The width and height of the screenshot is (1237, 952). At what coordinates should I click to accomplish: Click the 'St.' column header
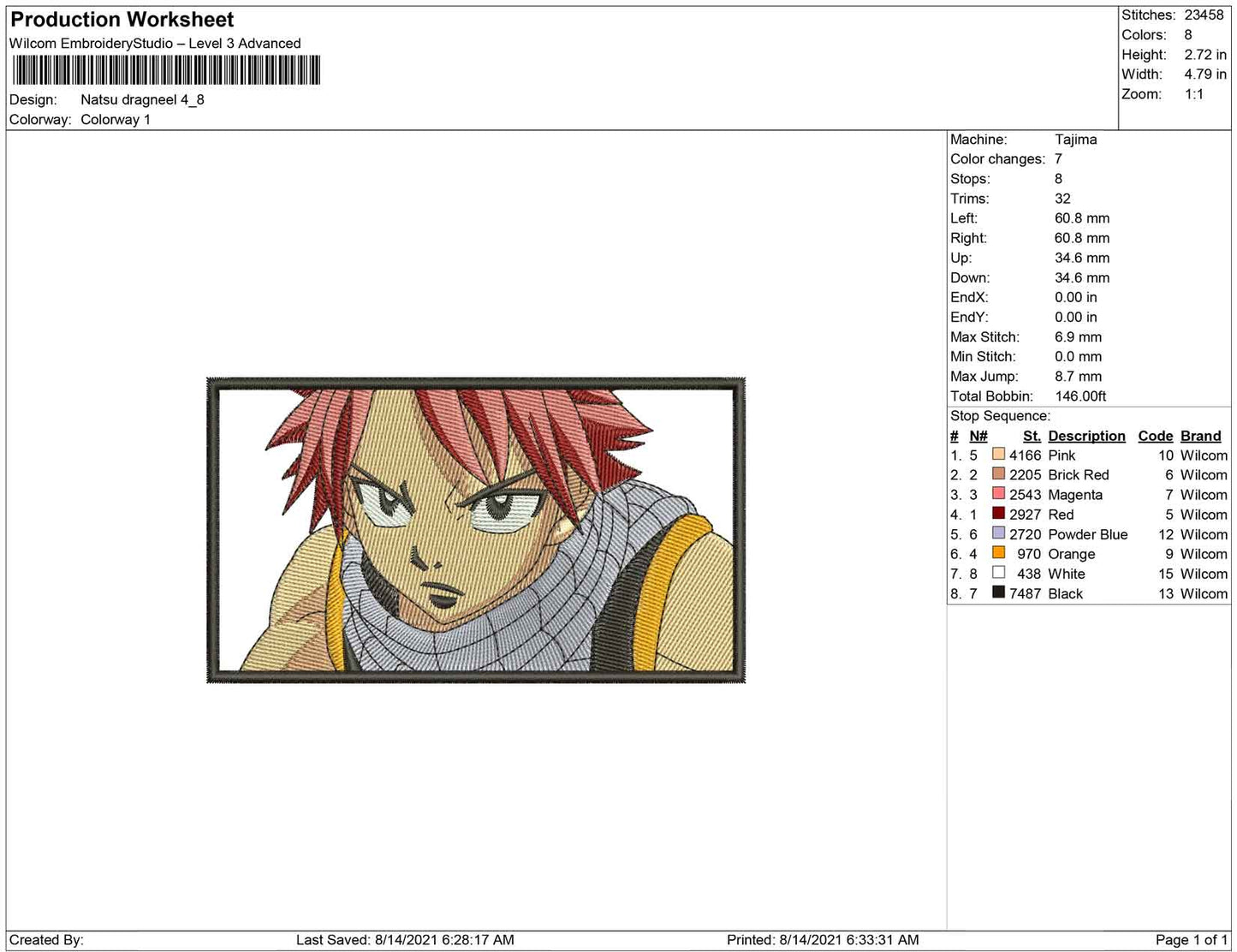click(1032, 436)
